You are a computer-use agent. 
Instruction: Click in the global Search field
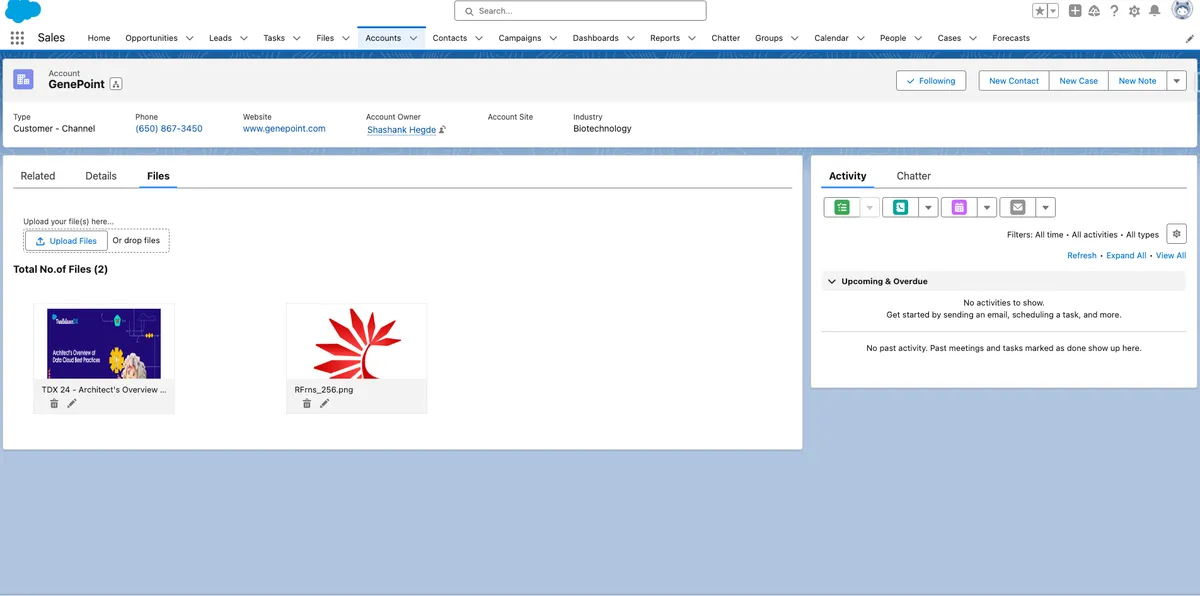point(580,11)
